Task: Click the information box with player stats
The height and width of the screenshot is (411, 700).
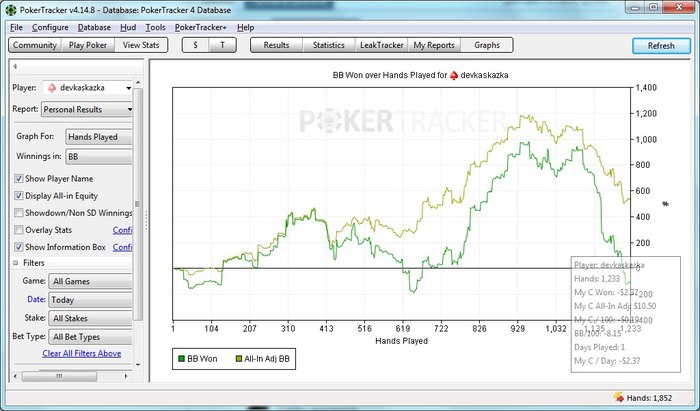Action: tap(625, 314)
